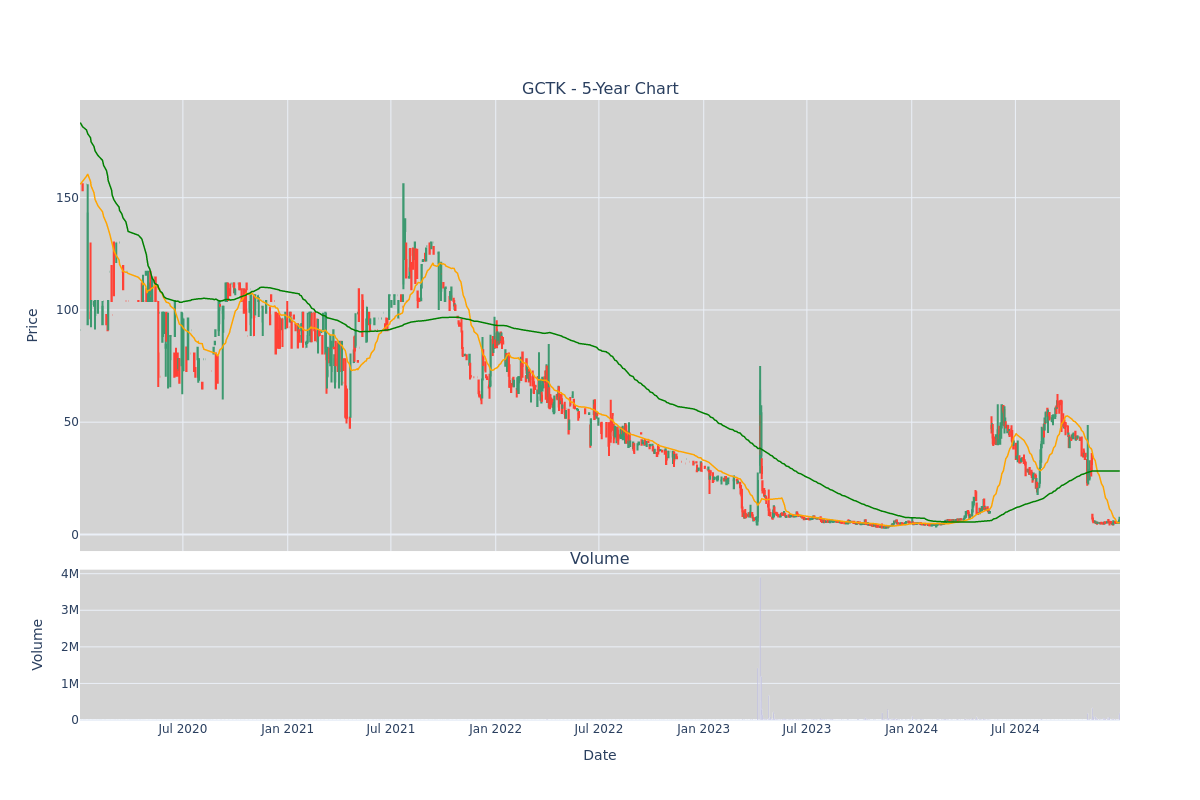The height and width of the screenshot is (800, 1200).
Task: Click the price tick '100'
Action: click(67, 310)
